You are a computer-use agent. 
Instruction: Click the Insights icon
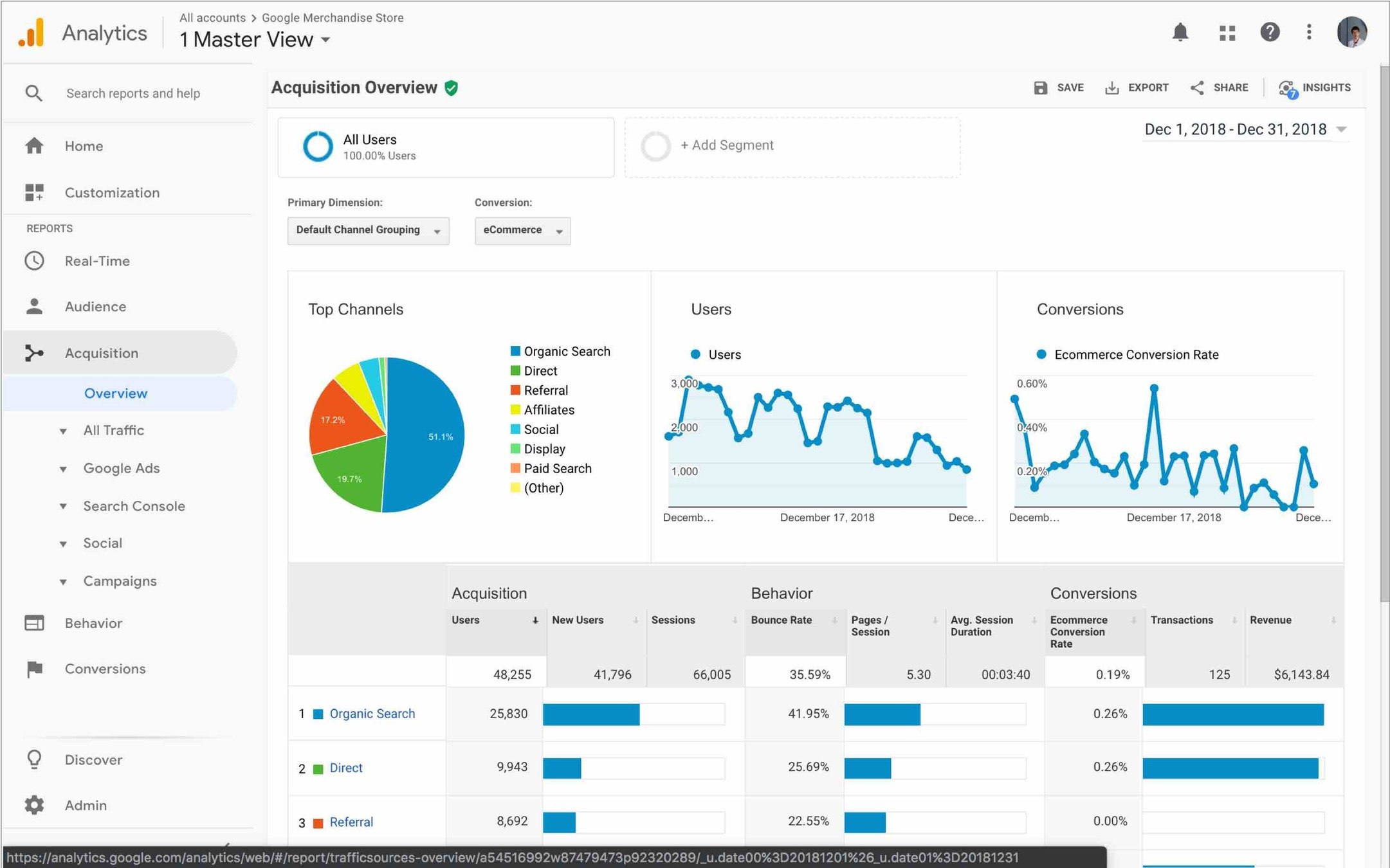1287,88
